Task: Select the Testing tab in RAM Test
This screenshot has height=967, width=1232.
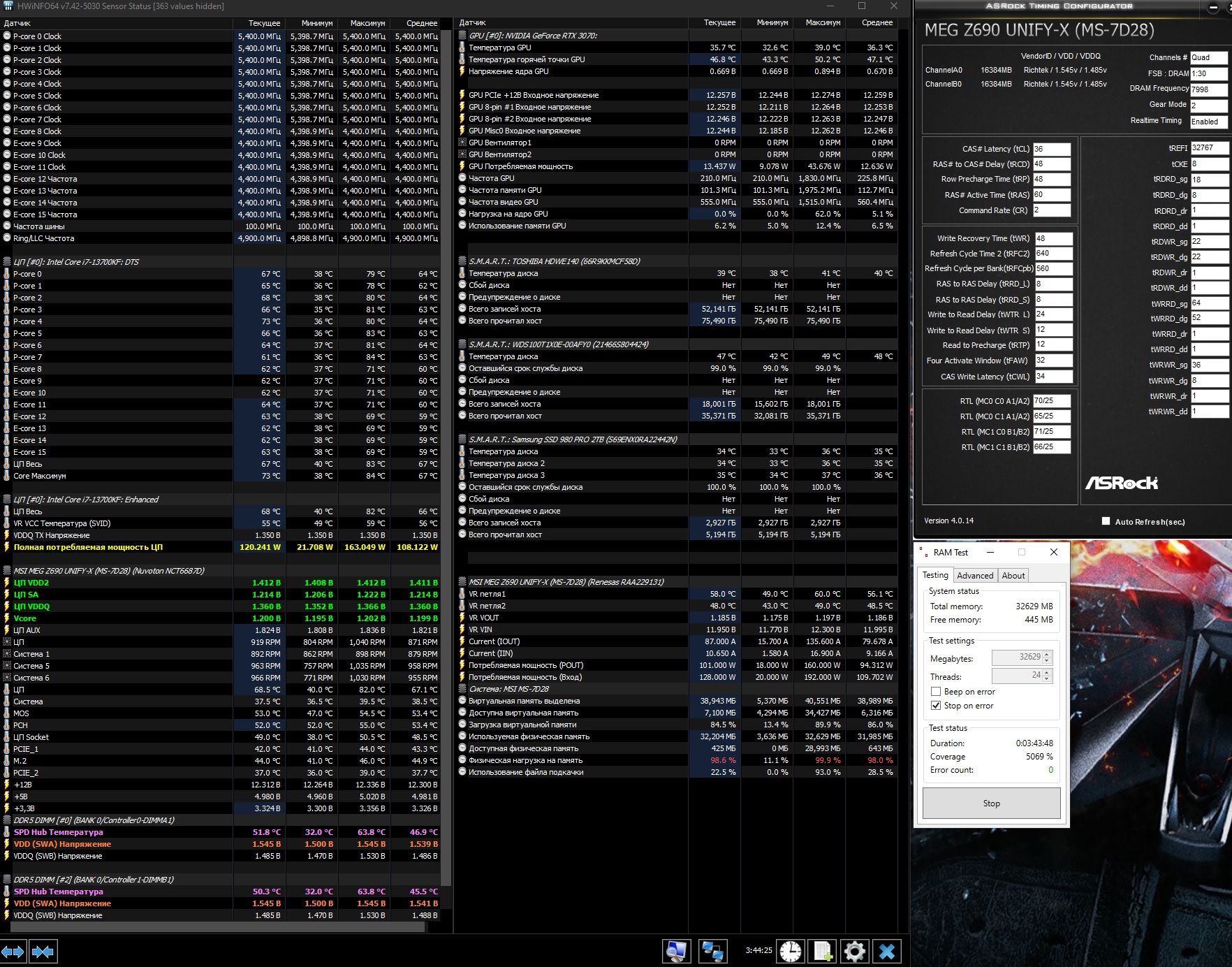Action: (x=935, y=575)
